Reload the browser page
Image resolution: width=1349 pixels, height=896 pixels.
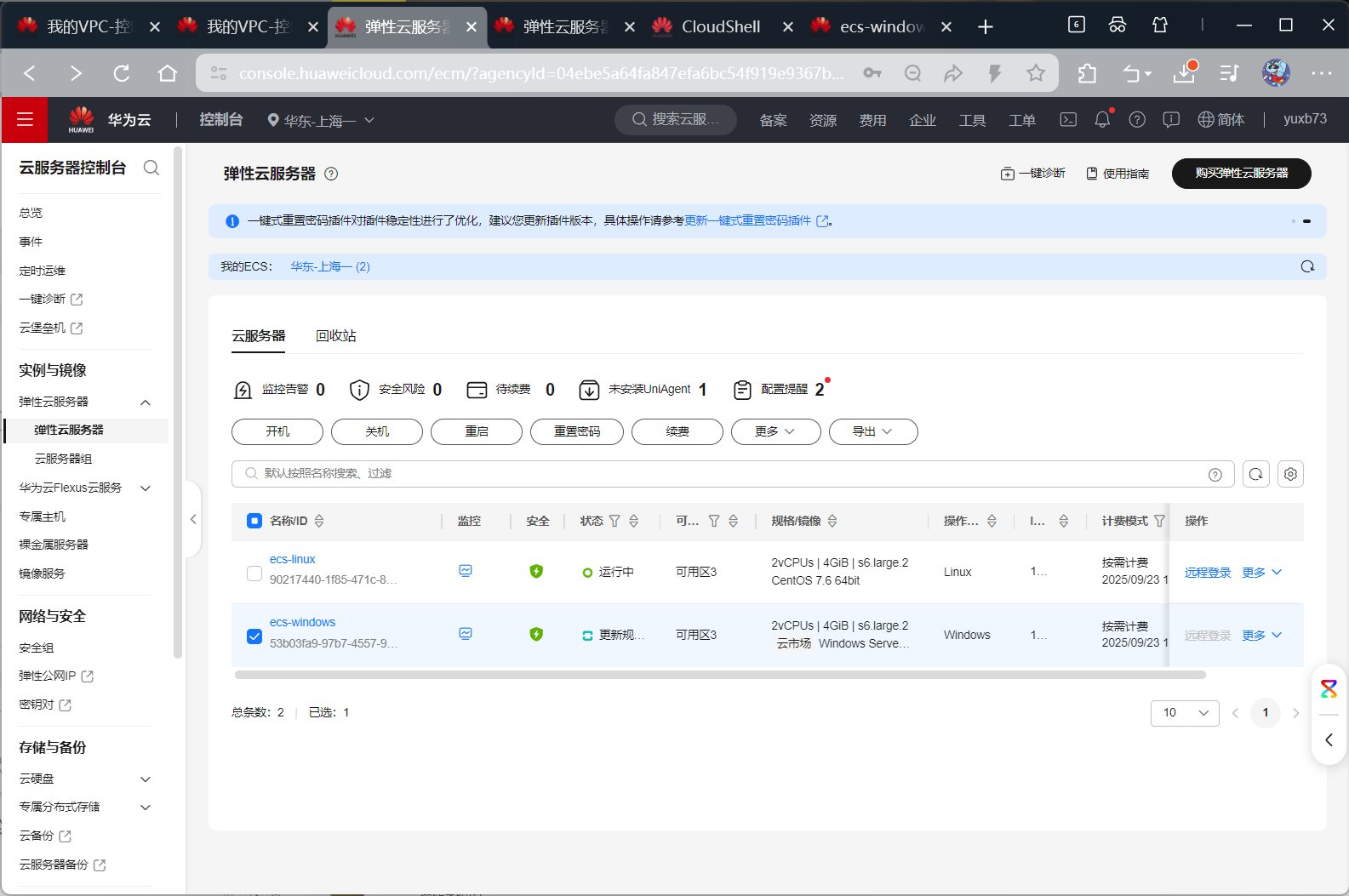point(122,73)
